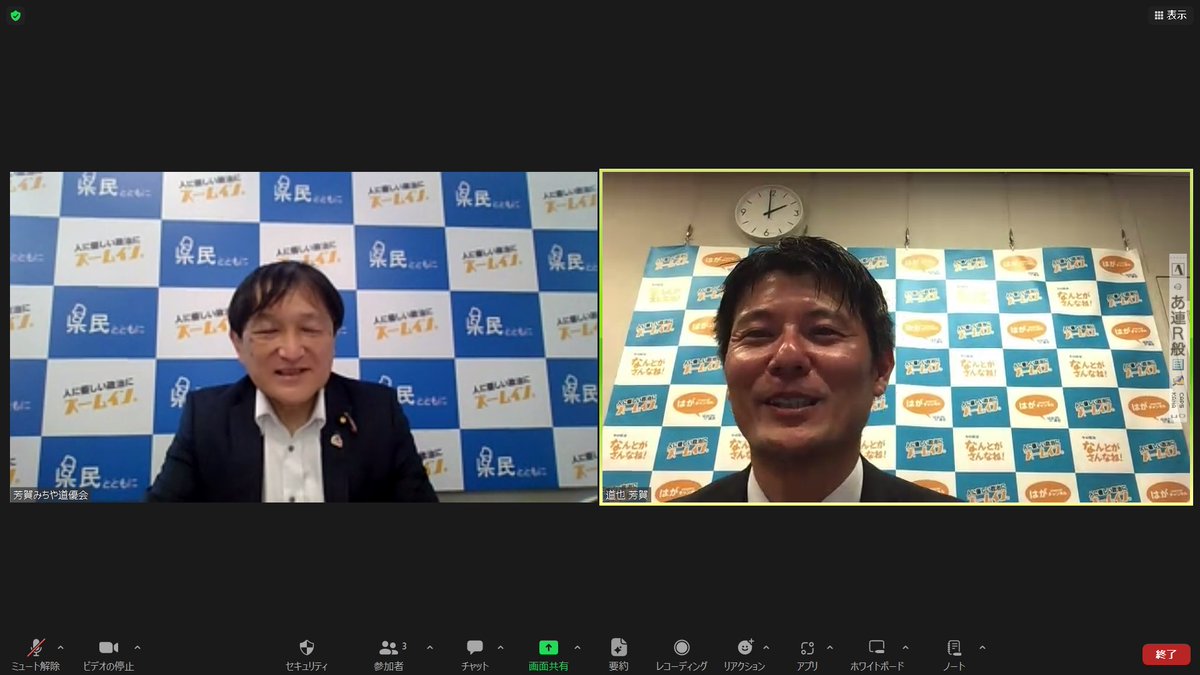Expand audio options caret beside mute

pyautogui.click(x=61, y=647)
